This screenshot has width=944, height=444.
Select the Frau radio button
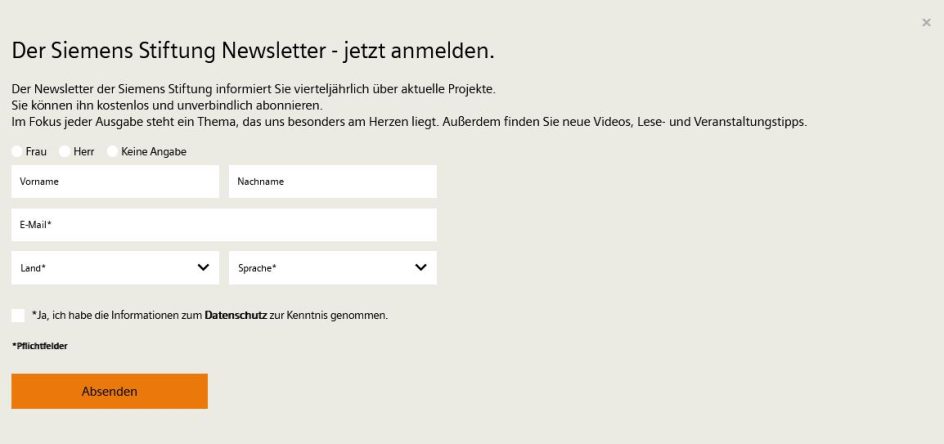tap(17, 151)
